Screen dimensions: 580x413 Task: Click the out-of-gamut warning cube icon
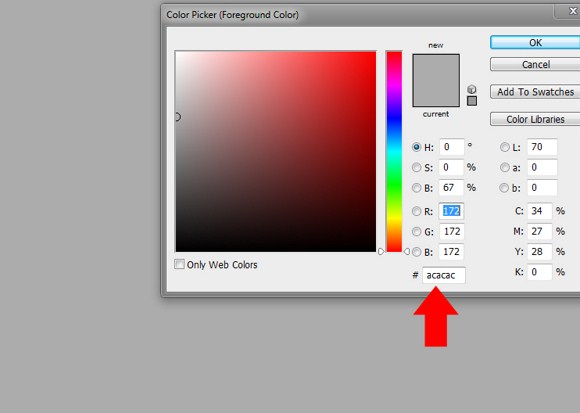[472, 89]
